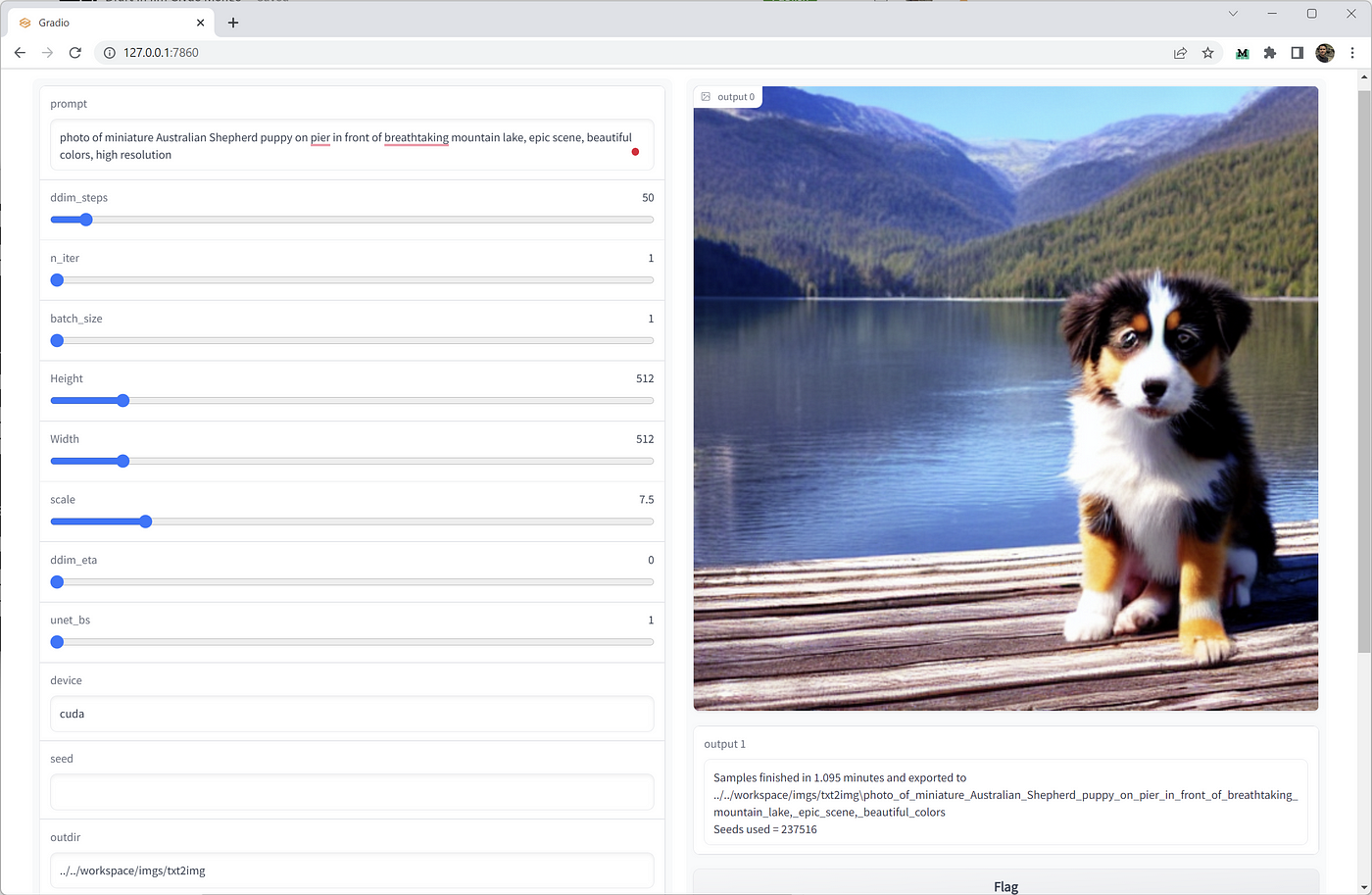Open Chrome three-dot menu

coord(1352,53)
